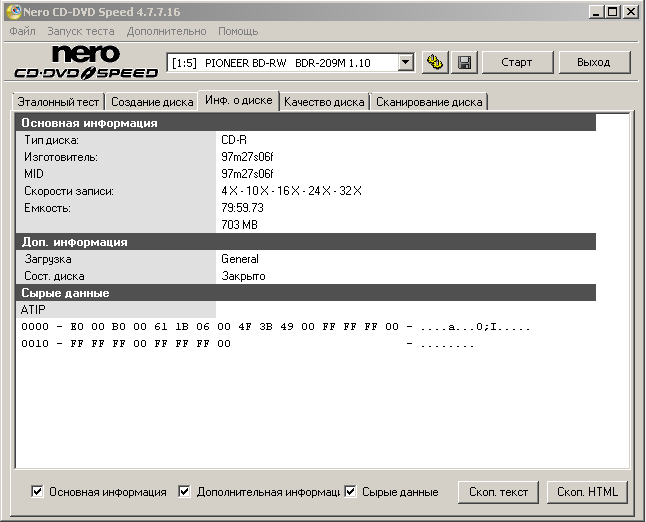This screenshot has height=522, width=646.
Task: Open the Файл menu
Action: coord(22,31)
